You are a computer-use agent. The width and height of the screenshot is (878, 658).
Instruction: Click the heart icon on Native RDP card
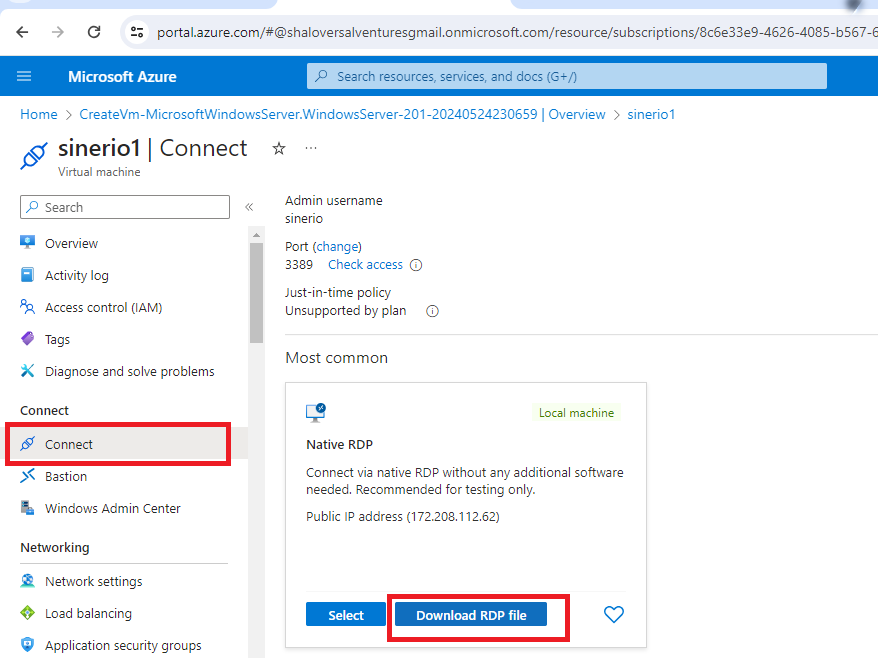click(614, 614)
